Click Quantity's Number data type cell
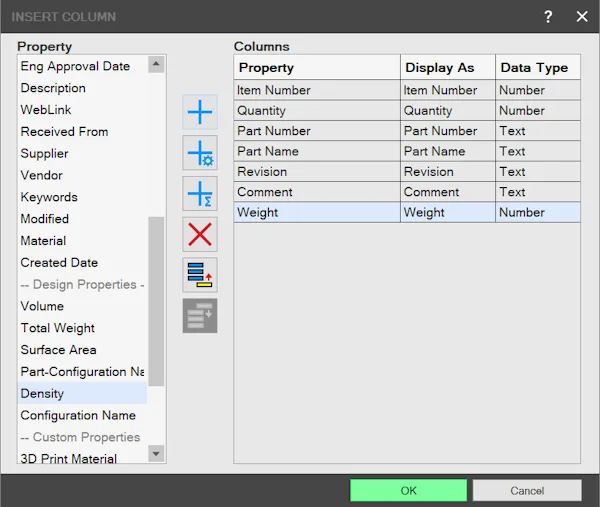Viewport: 600px width, 507px height. coord(538,111)
